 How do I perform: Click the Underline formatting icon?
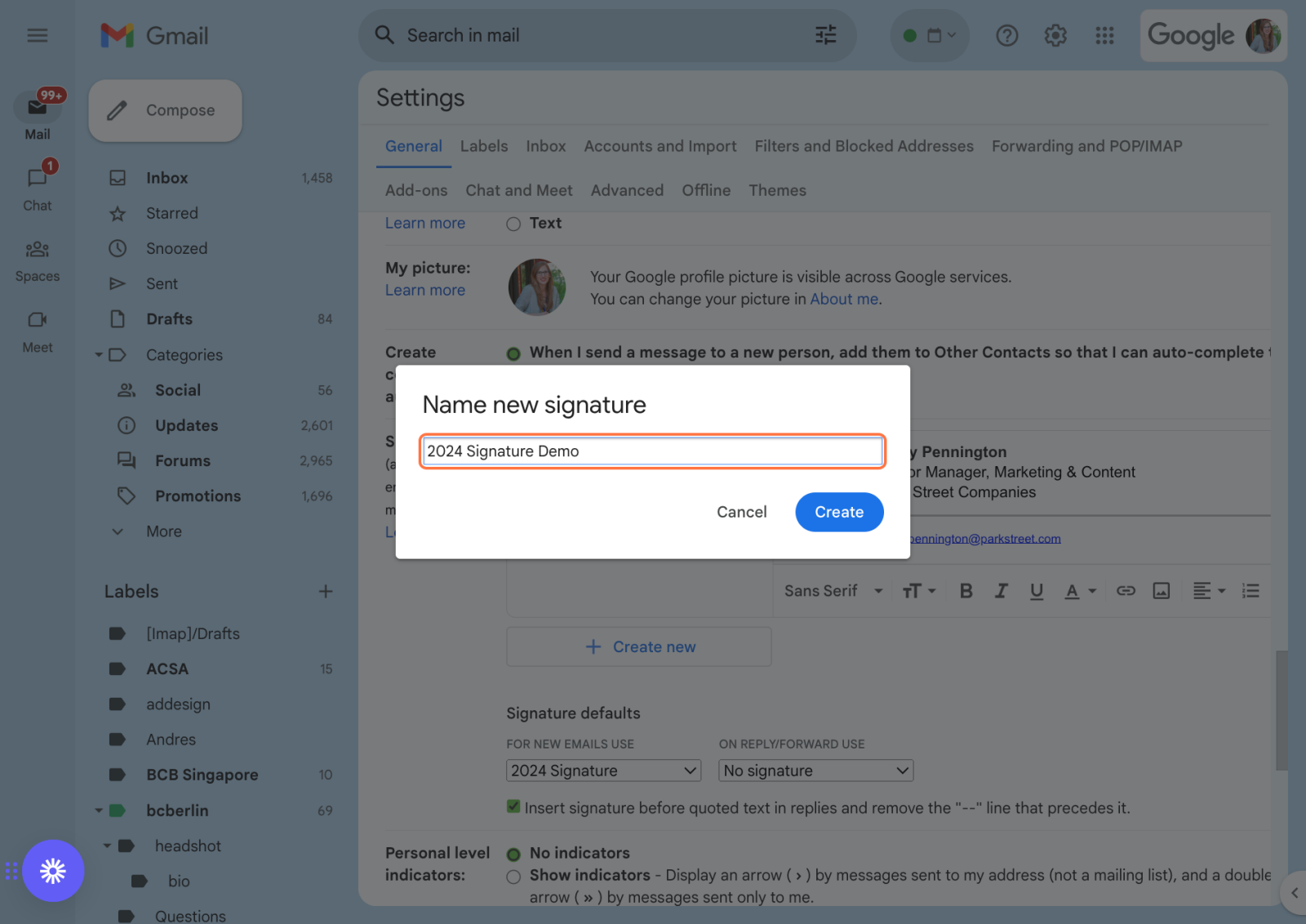1037,591
